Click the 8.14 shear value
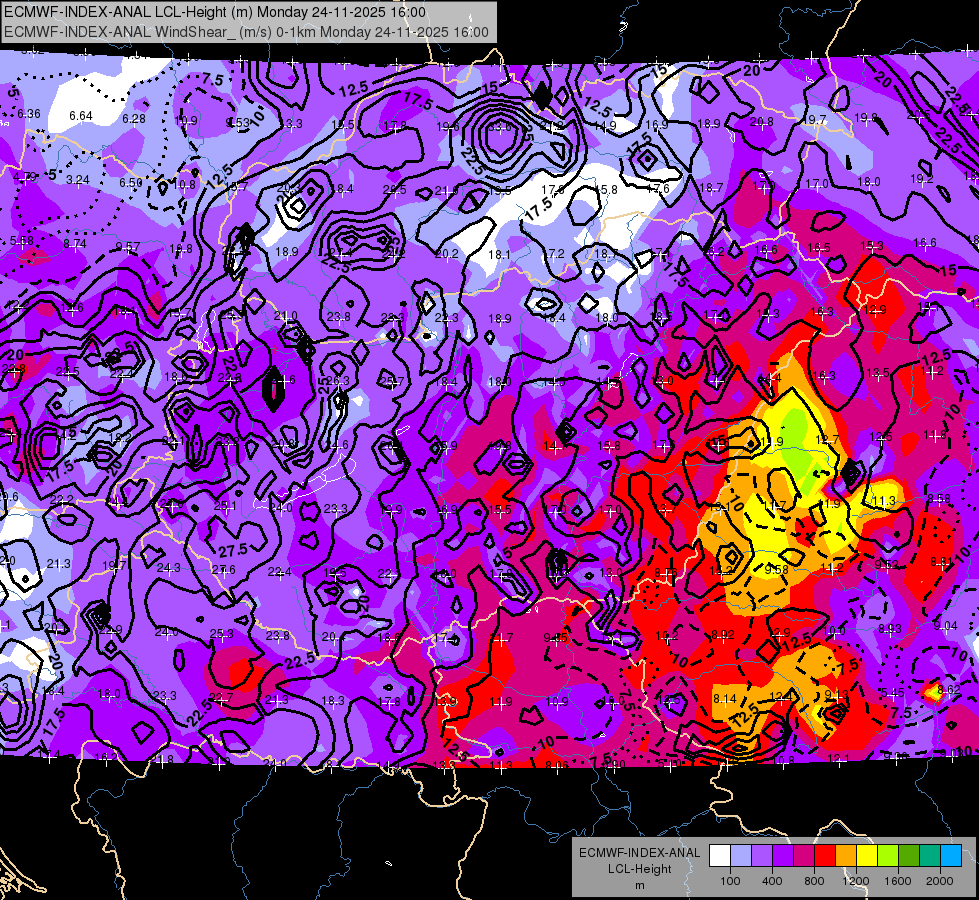The image size is (979, 900). (x=724, y=698)
